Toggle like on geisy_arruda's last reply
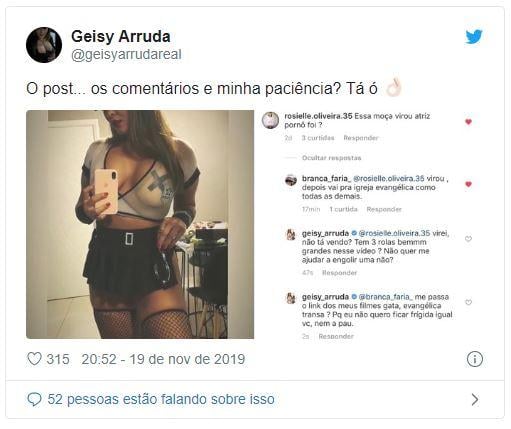 [468, 302]
